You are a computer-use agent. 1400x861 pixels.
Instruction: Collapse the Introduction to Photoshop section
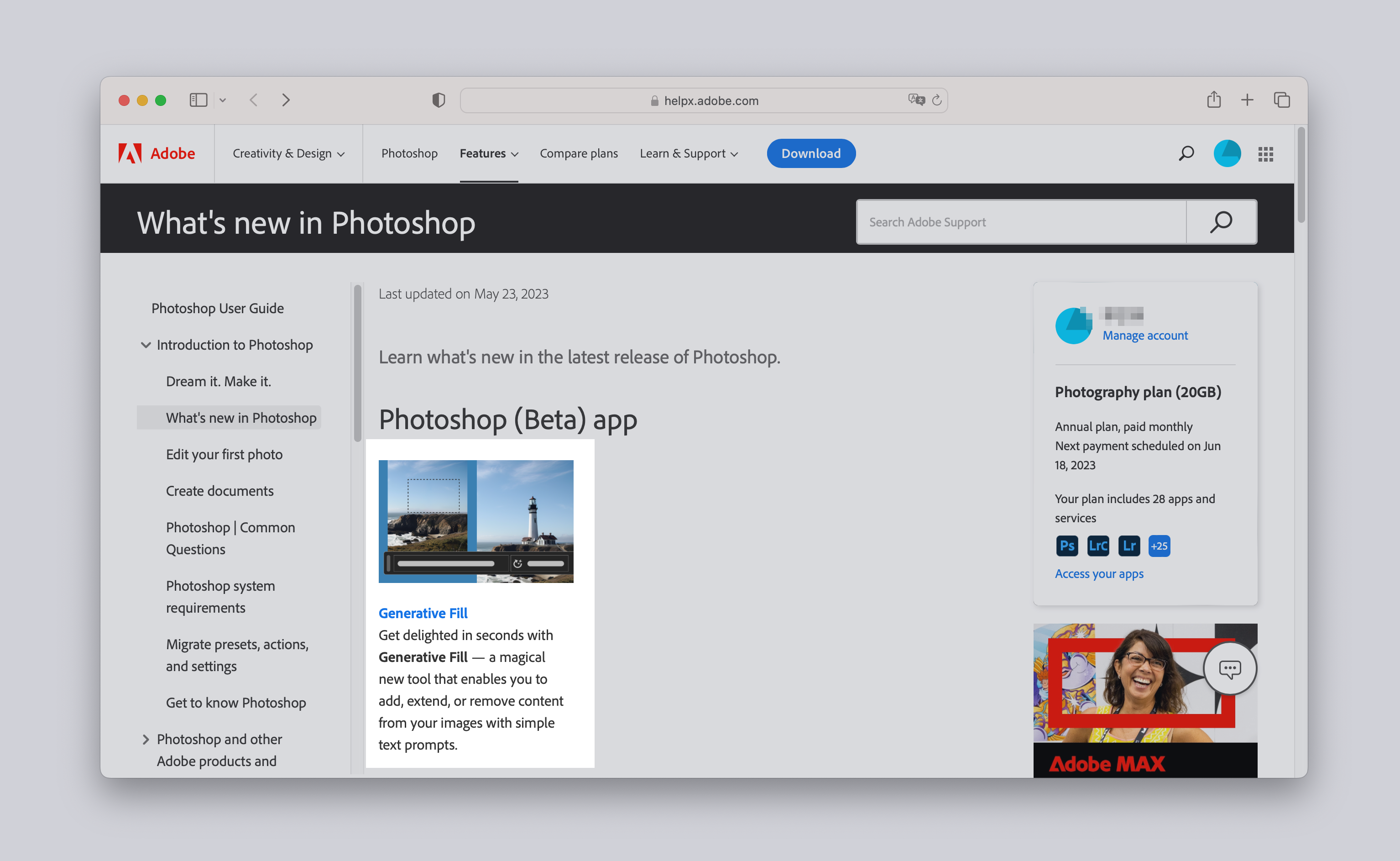pyautogui.click(x=146, y=345)
